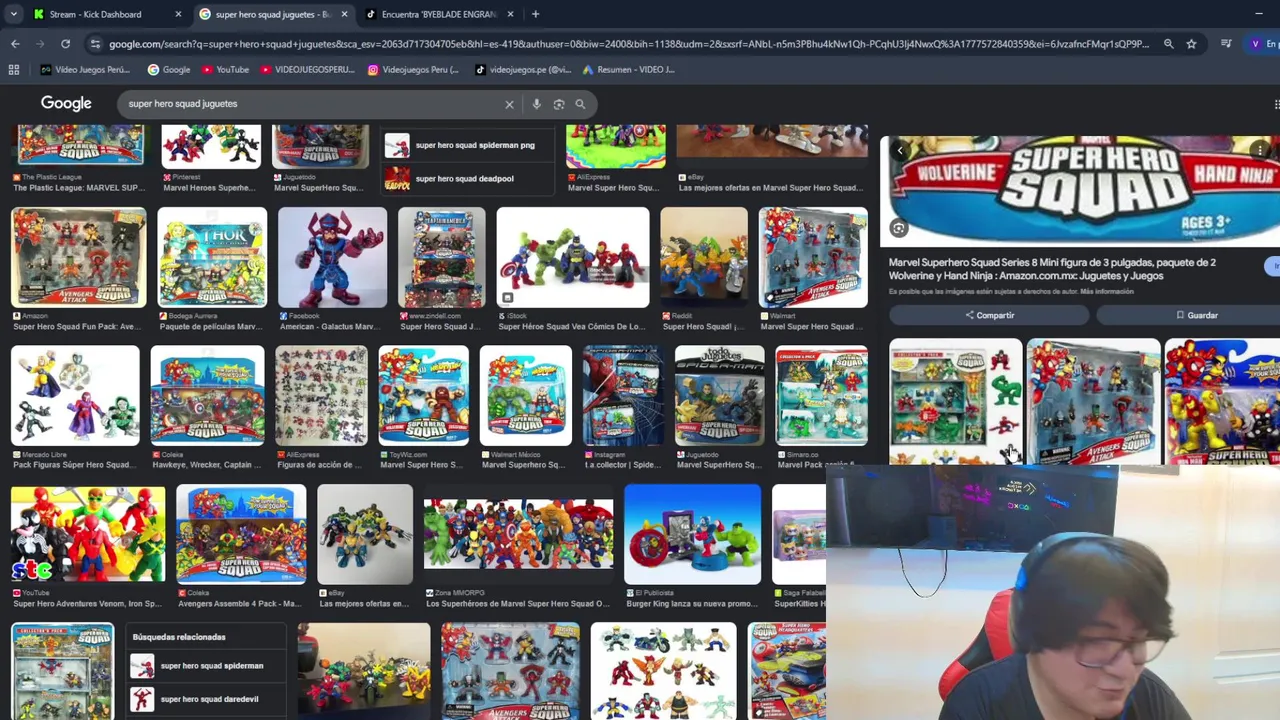Open the ToyWiz.com Marvel Super Hero thumbnail

pyautogui.click(x=423, y=396)
